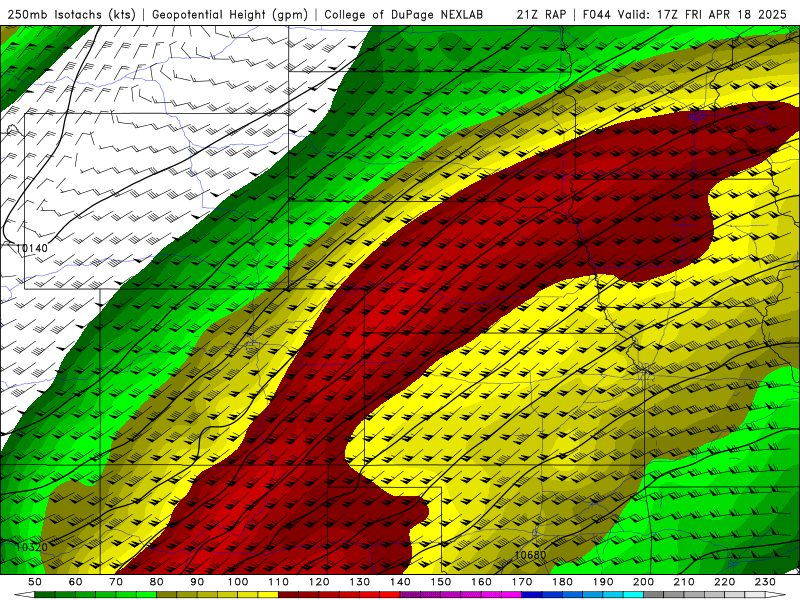The image size is (800, 600).
Task: Click the 60 label on the color scale
Action: [x=76, y=582]
